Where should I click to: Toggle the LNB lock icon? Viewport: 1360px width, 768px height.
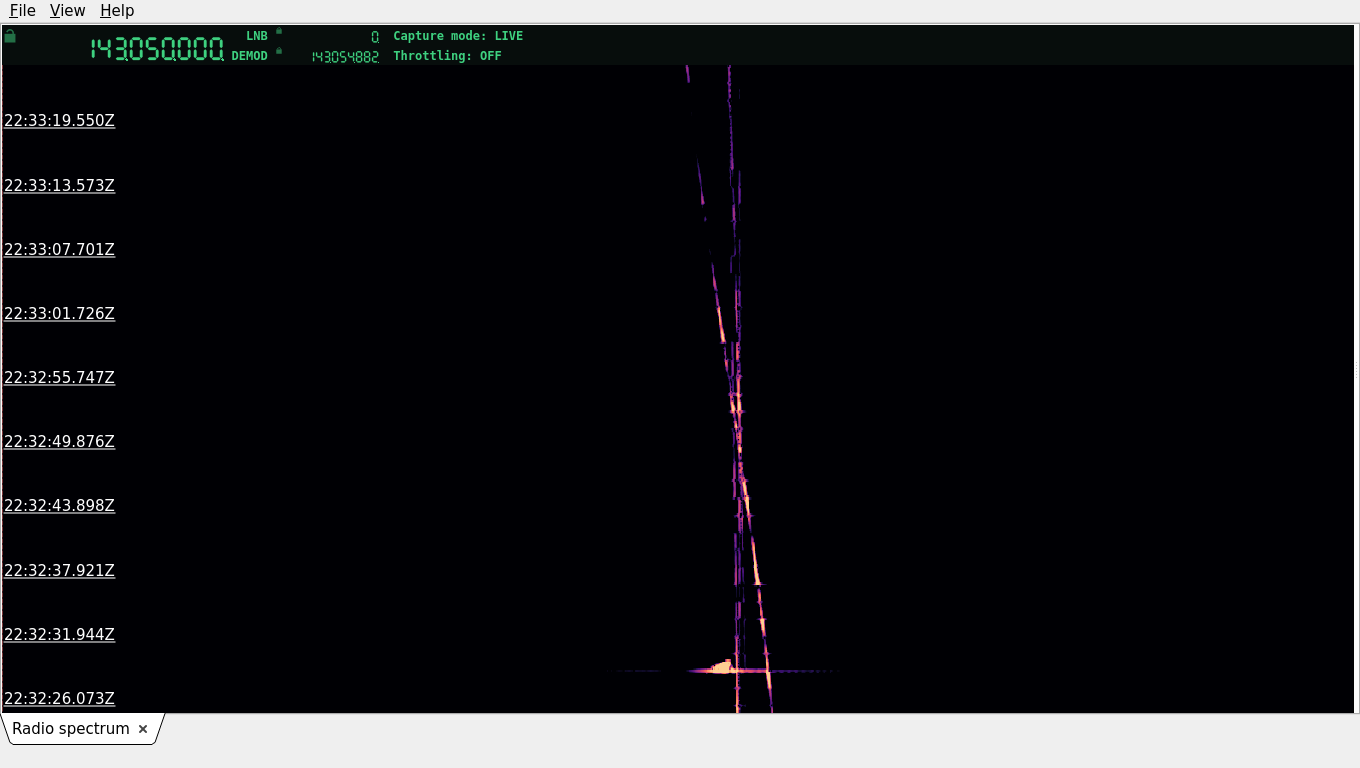point(279,31)
